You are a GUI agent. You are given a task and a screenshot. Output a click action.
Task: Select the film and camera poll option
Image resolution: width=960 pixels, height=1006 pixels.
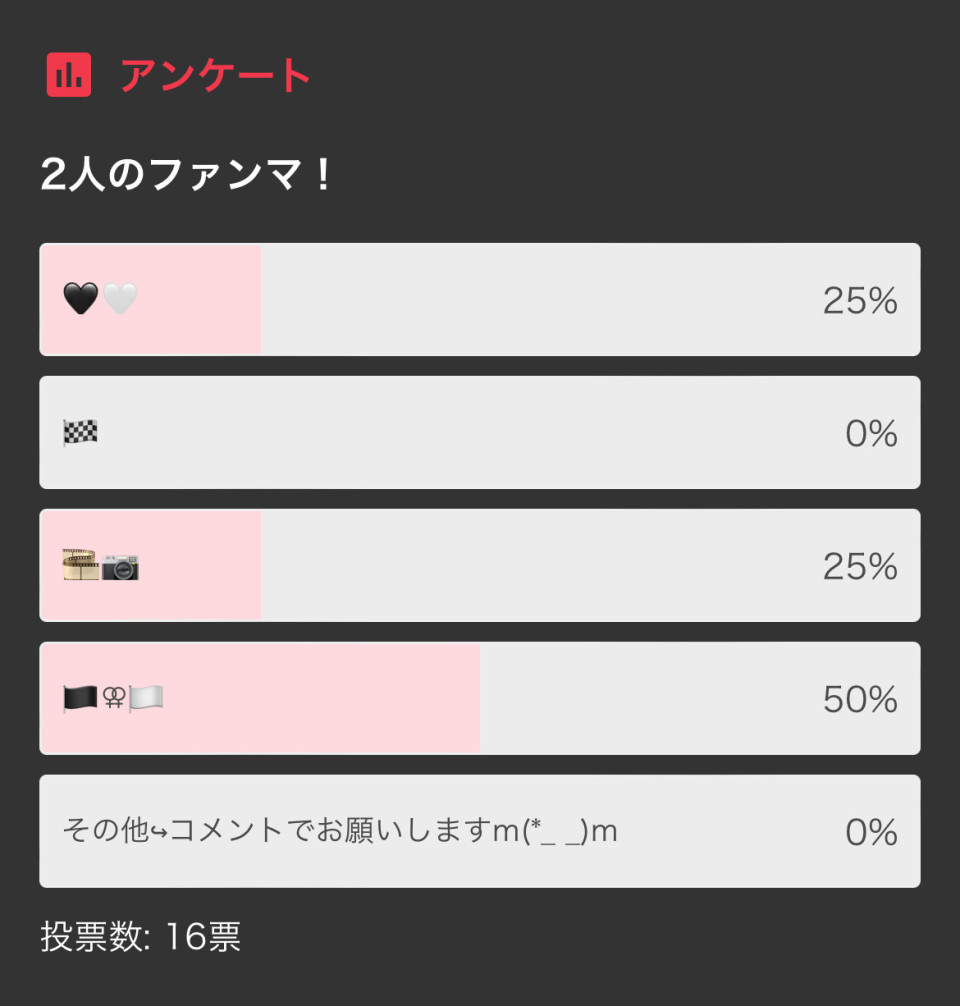coord(480,565)
